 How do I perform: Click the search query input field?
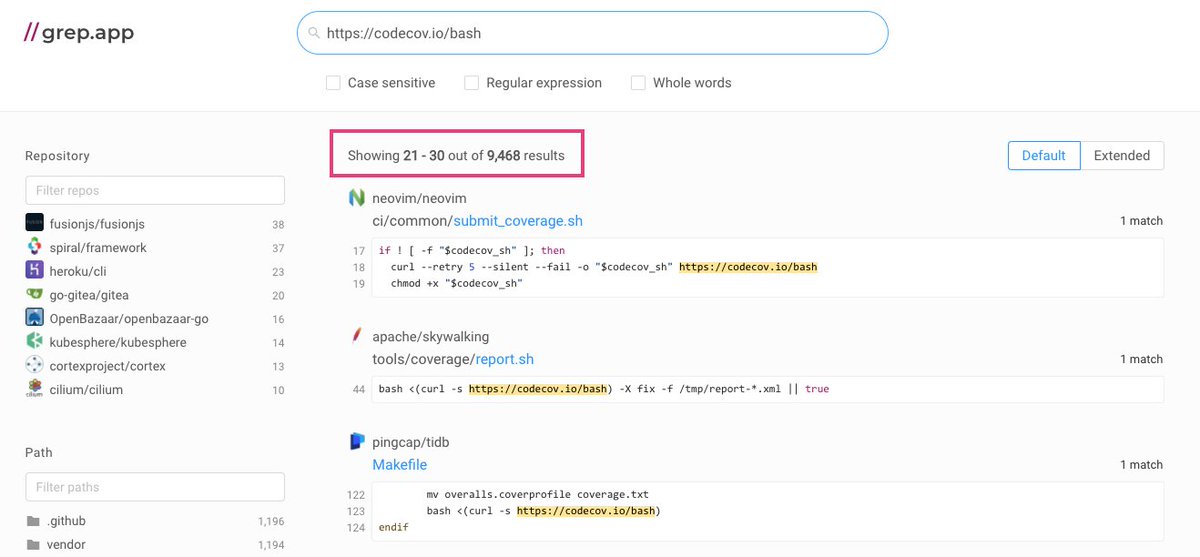pos(592,33)
